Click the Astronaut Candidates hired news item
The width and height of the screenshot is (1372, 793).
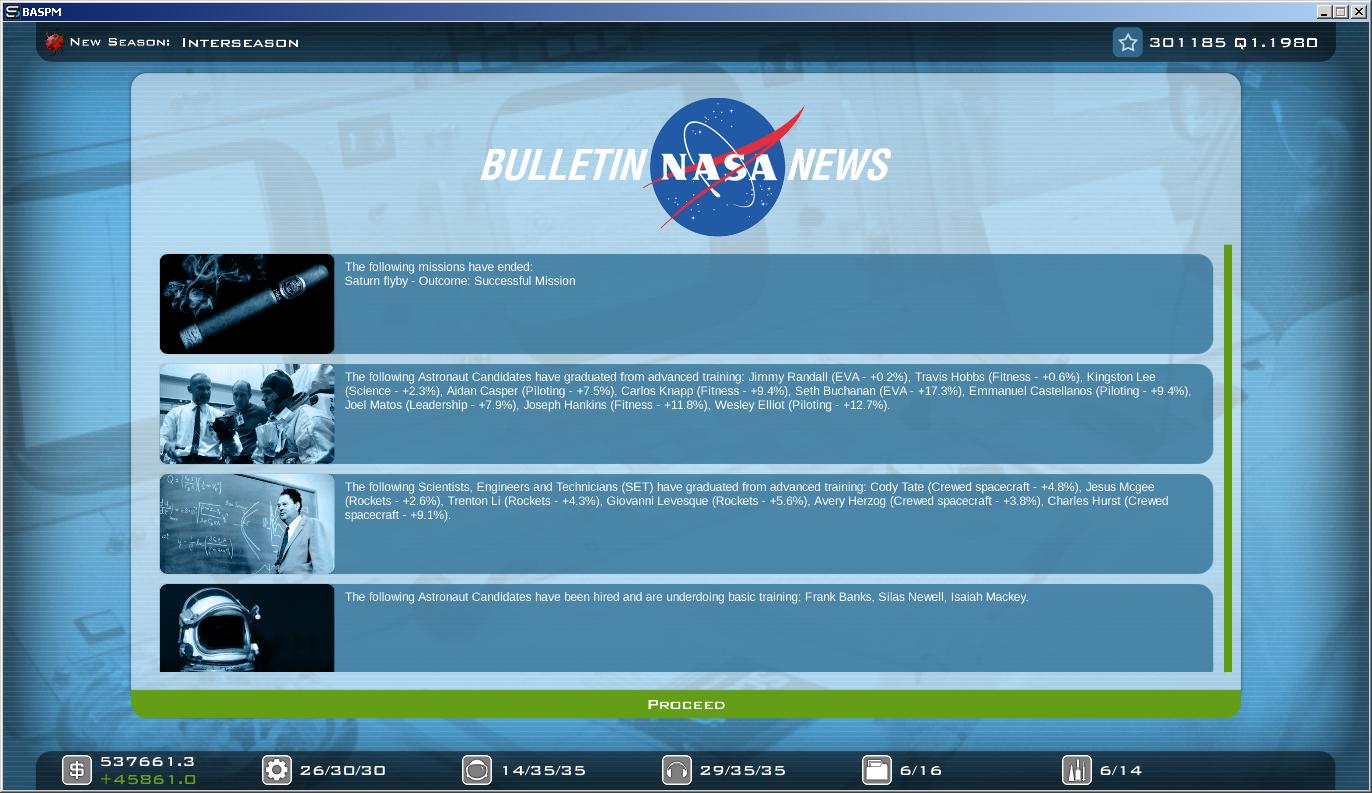[x=686, y=628]
